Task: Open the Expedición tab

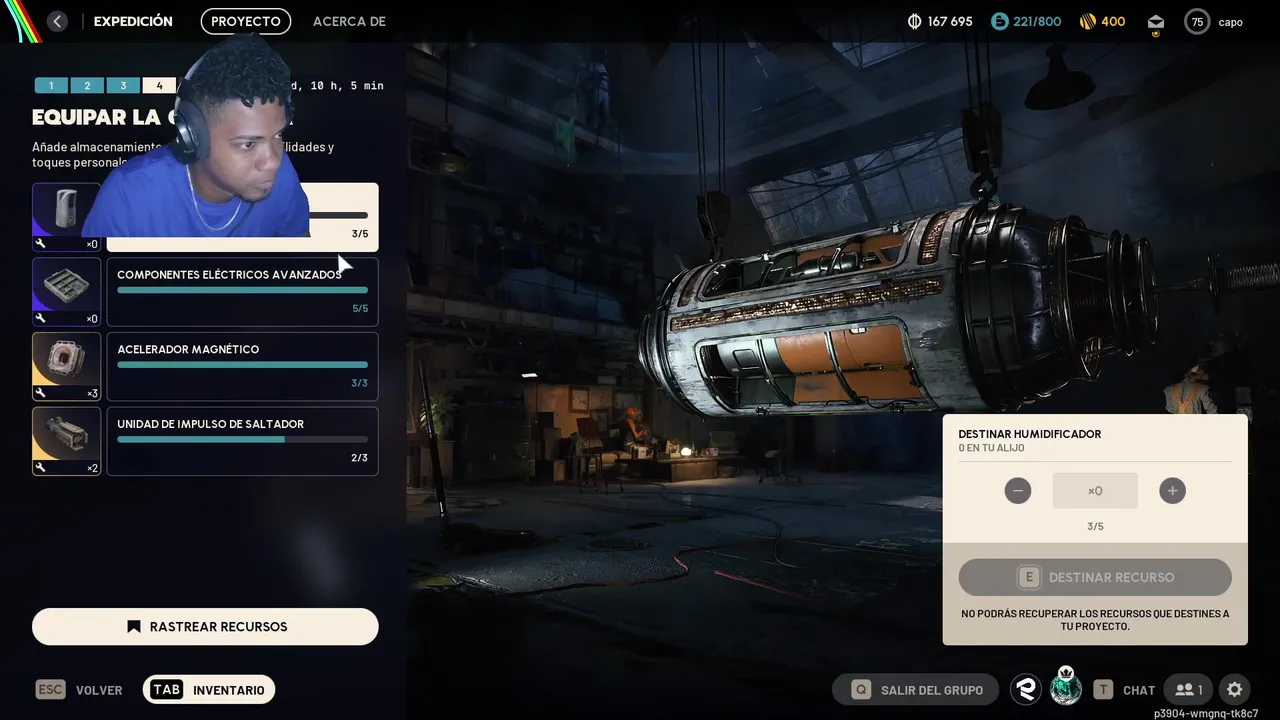Action: [133, 21]
